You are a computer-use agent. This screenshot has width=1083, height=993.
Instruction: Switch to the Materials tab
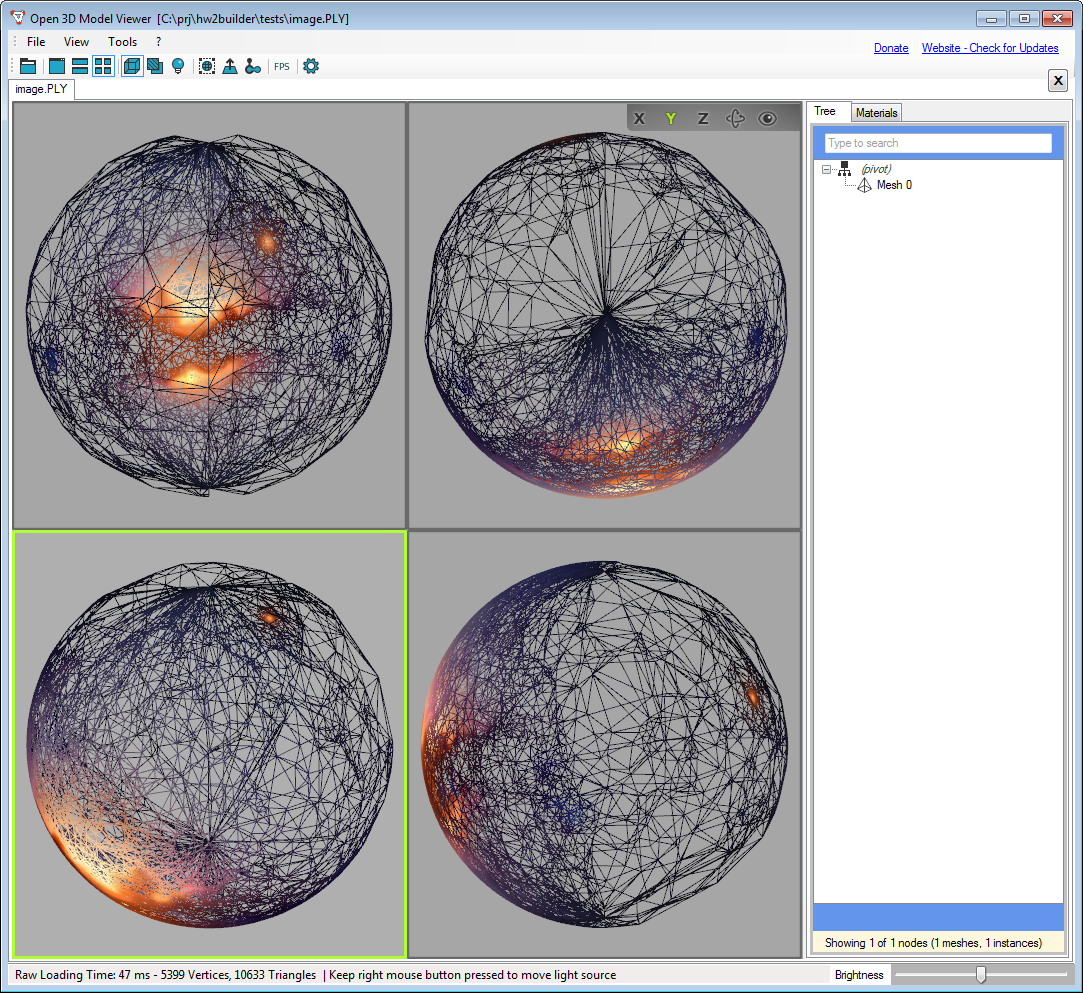point(876,113)
